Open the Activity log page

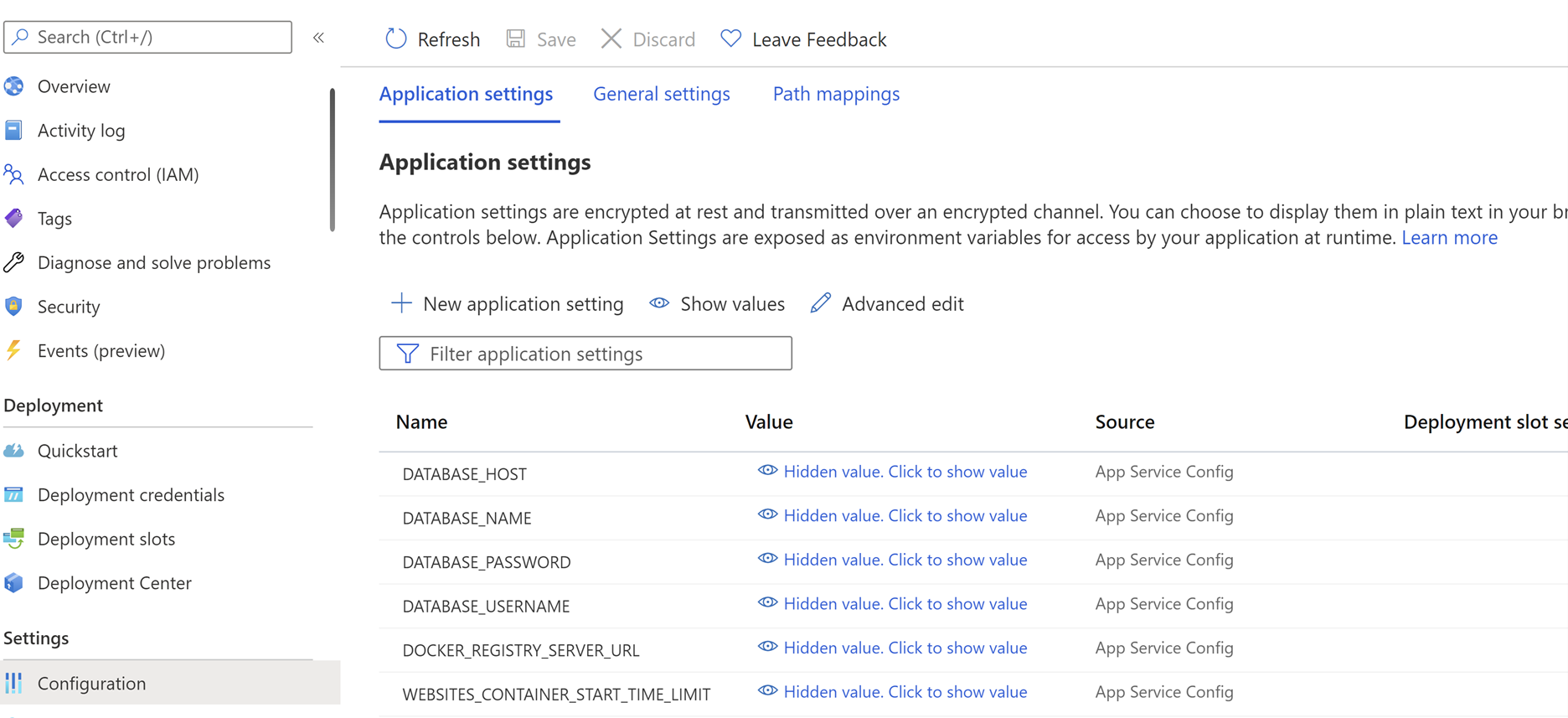coord(81,131)
